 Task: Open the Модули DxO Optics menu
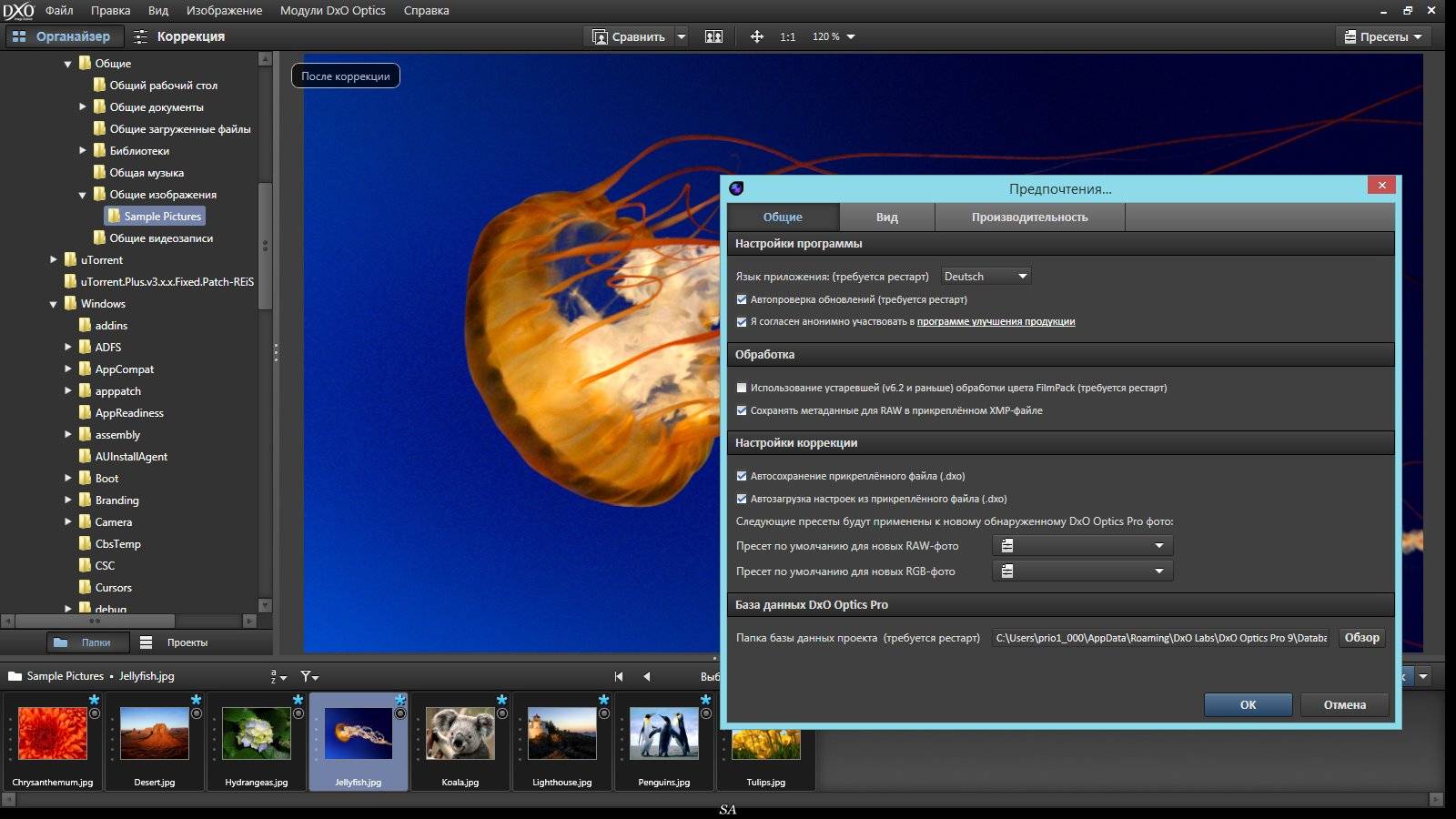332,10
